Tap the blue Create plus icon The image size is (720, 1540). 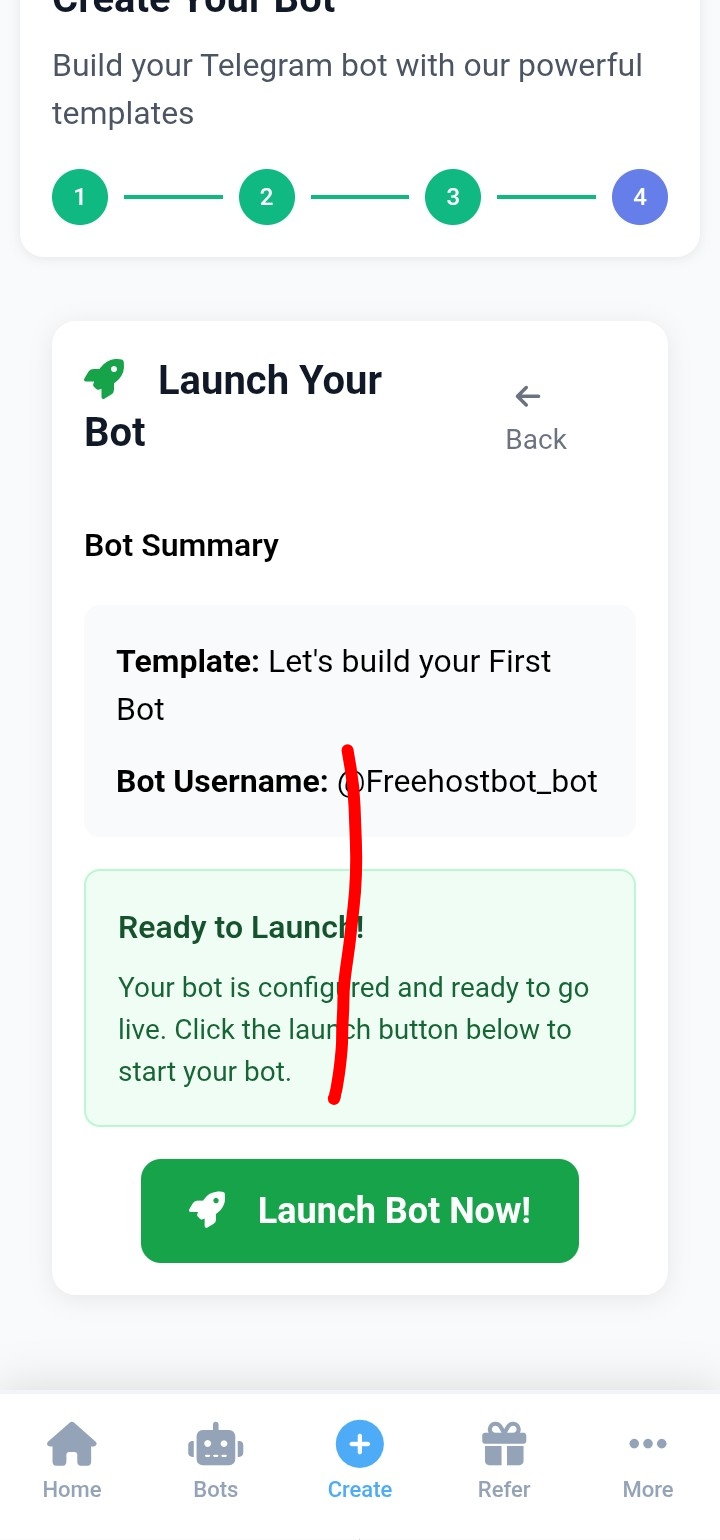coord(360,1444)
